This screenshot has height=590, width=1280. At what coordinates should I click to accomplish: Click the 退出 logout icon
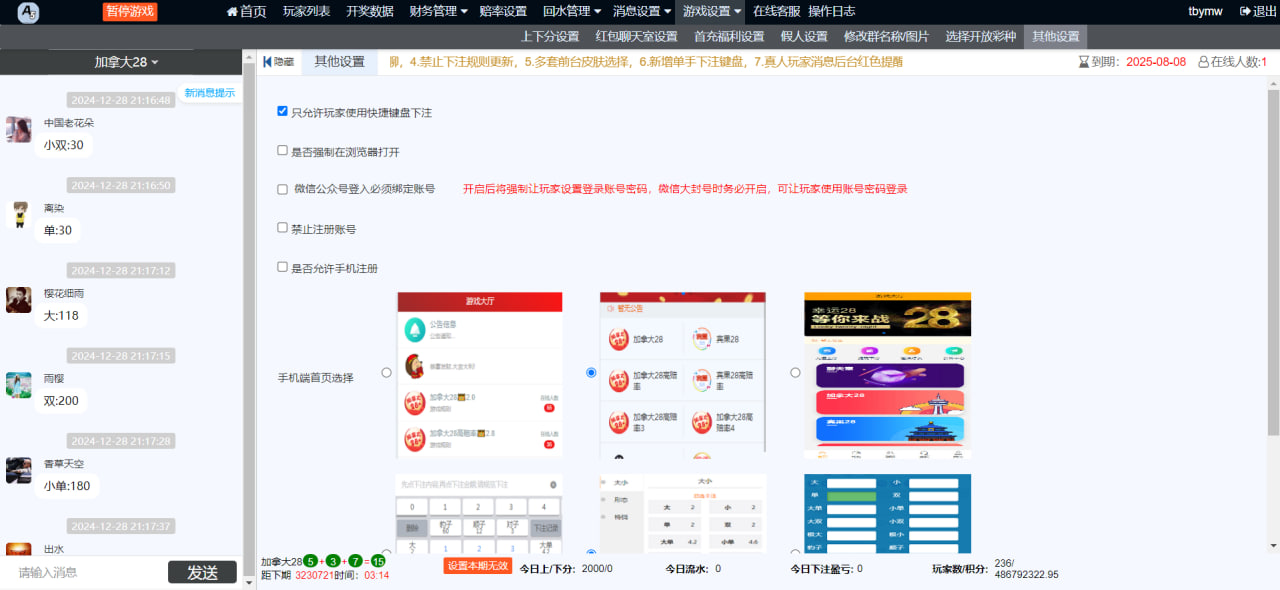click(1245, 12)
